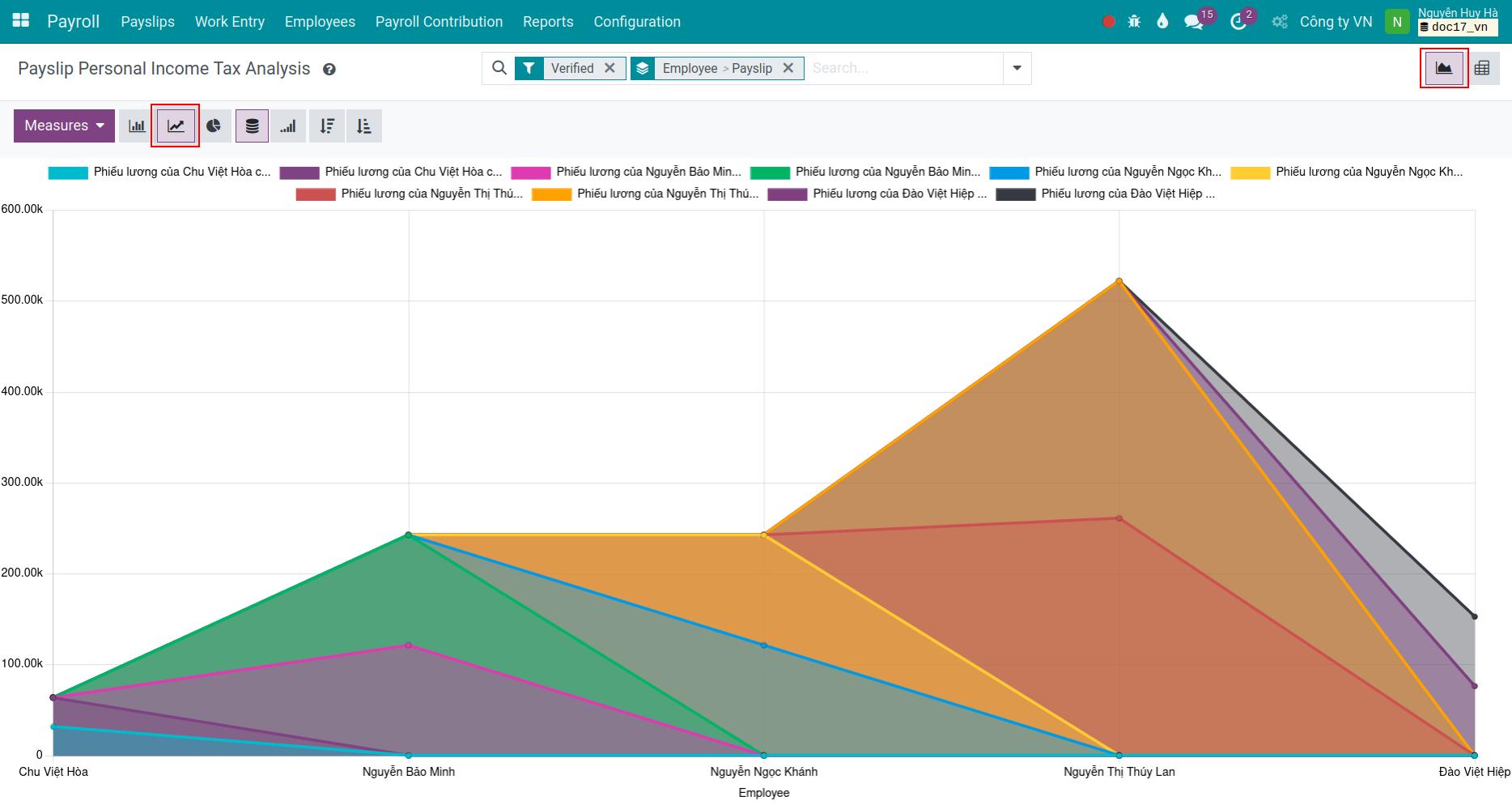Sort data in descending order

[327, 126]
